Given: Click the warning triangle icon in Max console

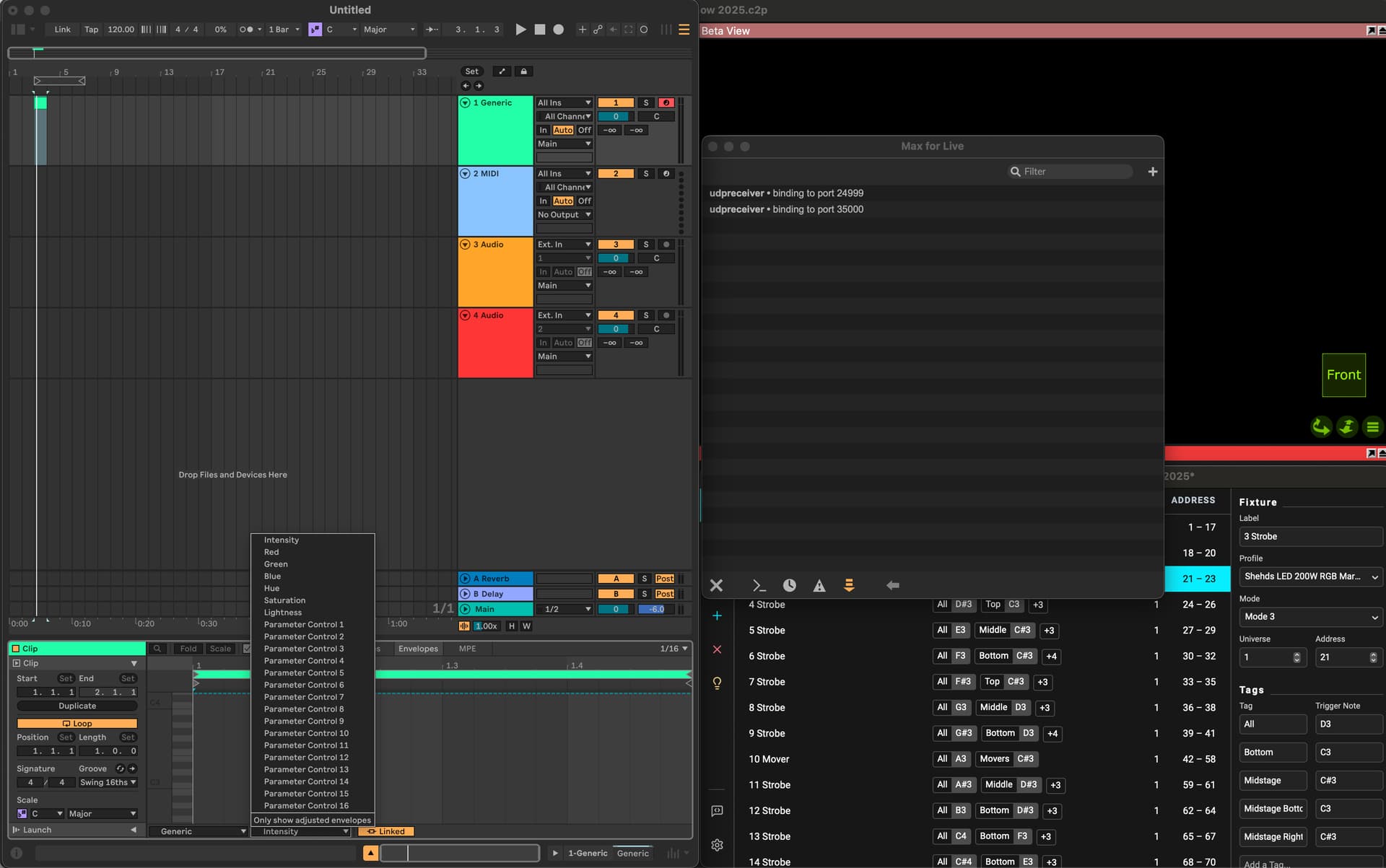Looking at the screenshot, I should pyautogui.click(x=819, y=586).
